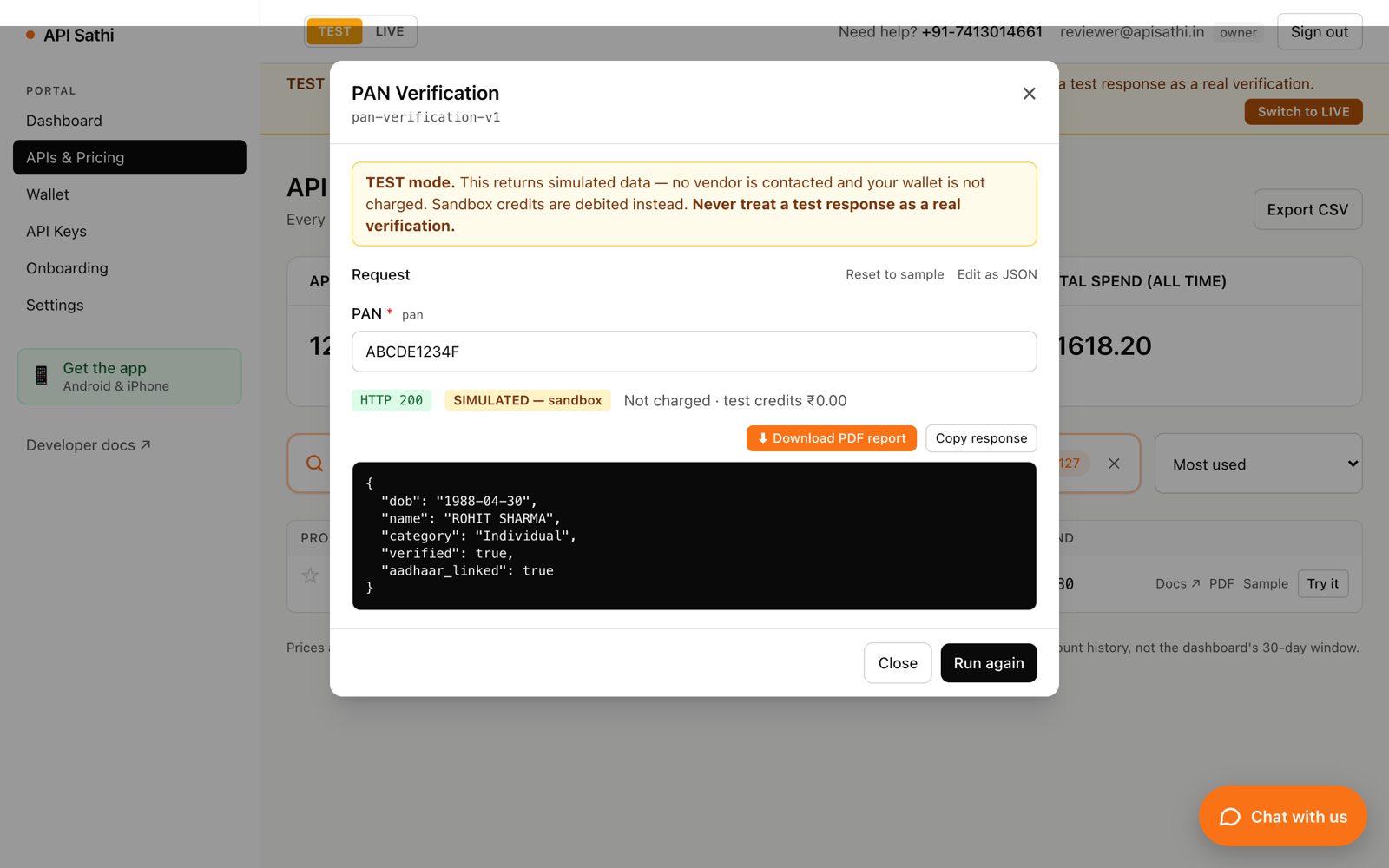
Task: Click the SIMULATED — sandbox badge
Action: tap(528, 400)
